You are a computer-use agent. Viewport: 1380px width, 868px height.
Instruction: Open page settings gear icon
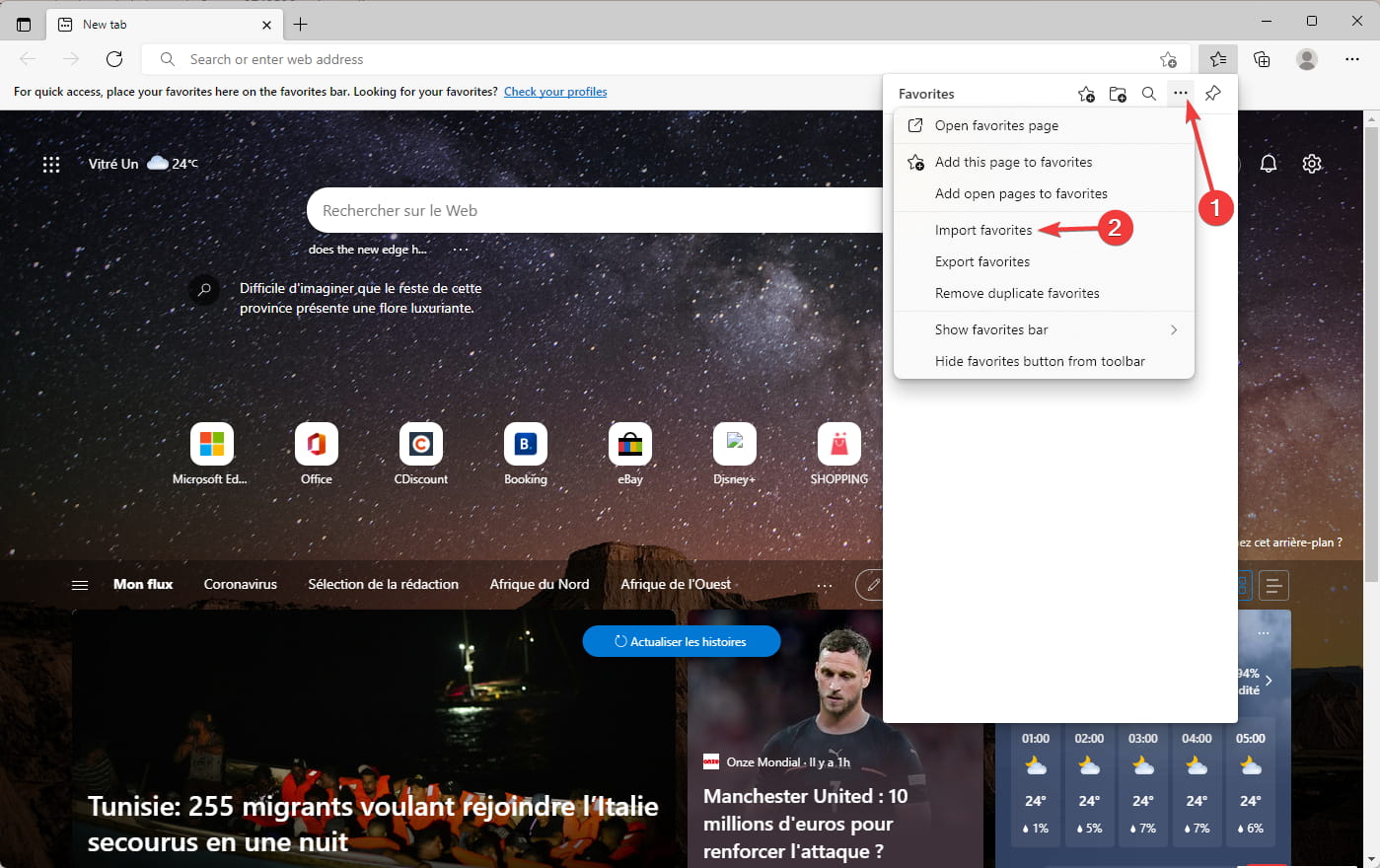(x=1312, y=164)
